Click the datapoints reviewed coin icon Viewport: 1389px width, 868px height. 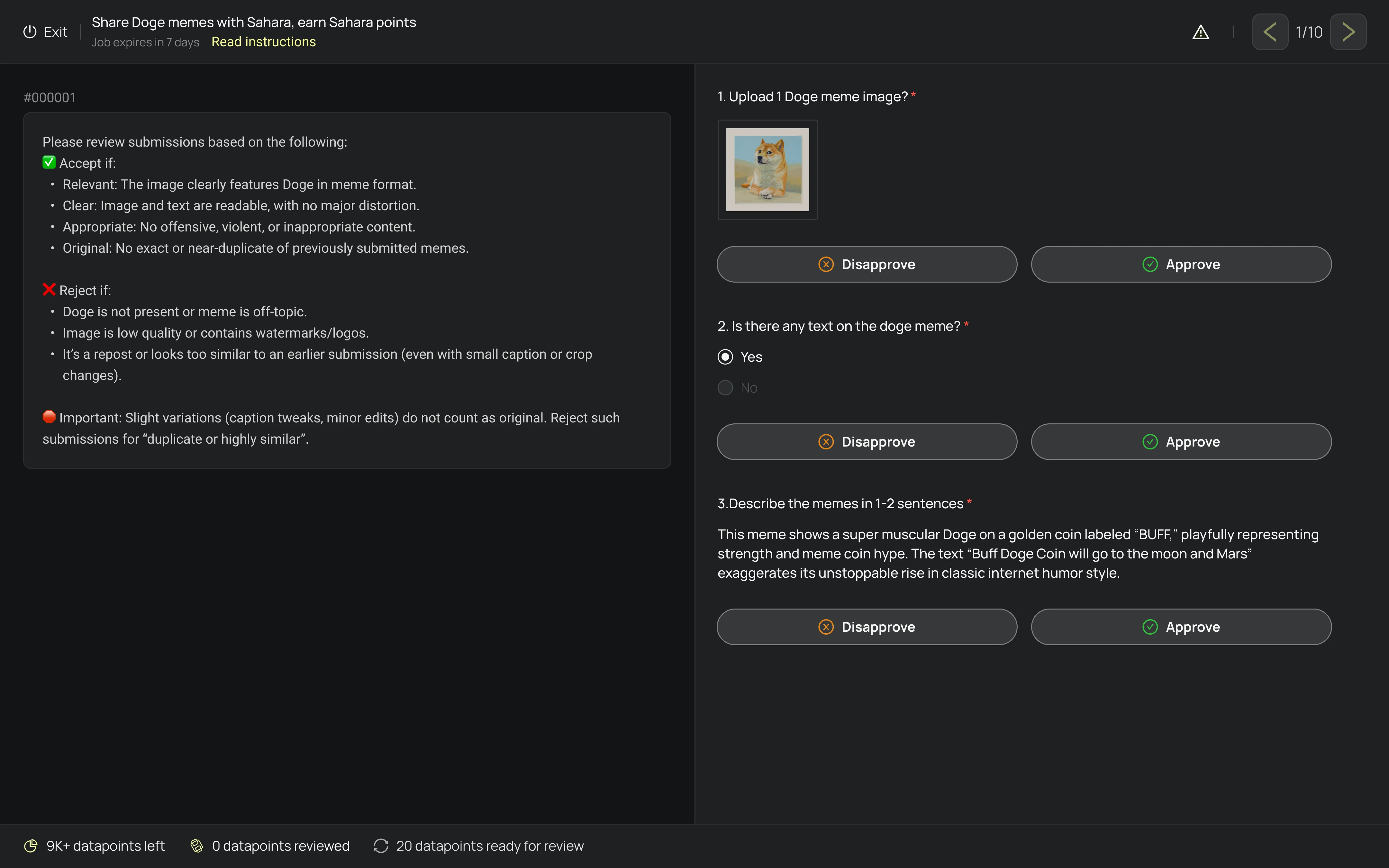(197, 845)
